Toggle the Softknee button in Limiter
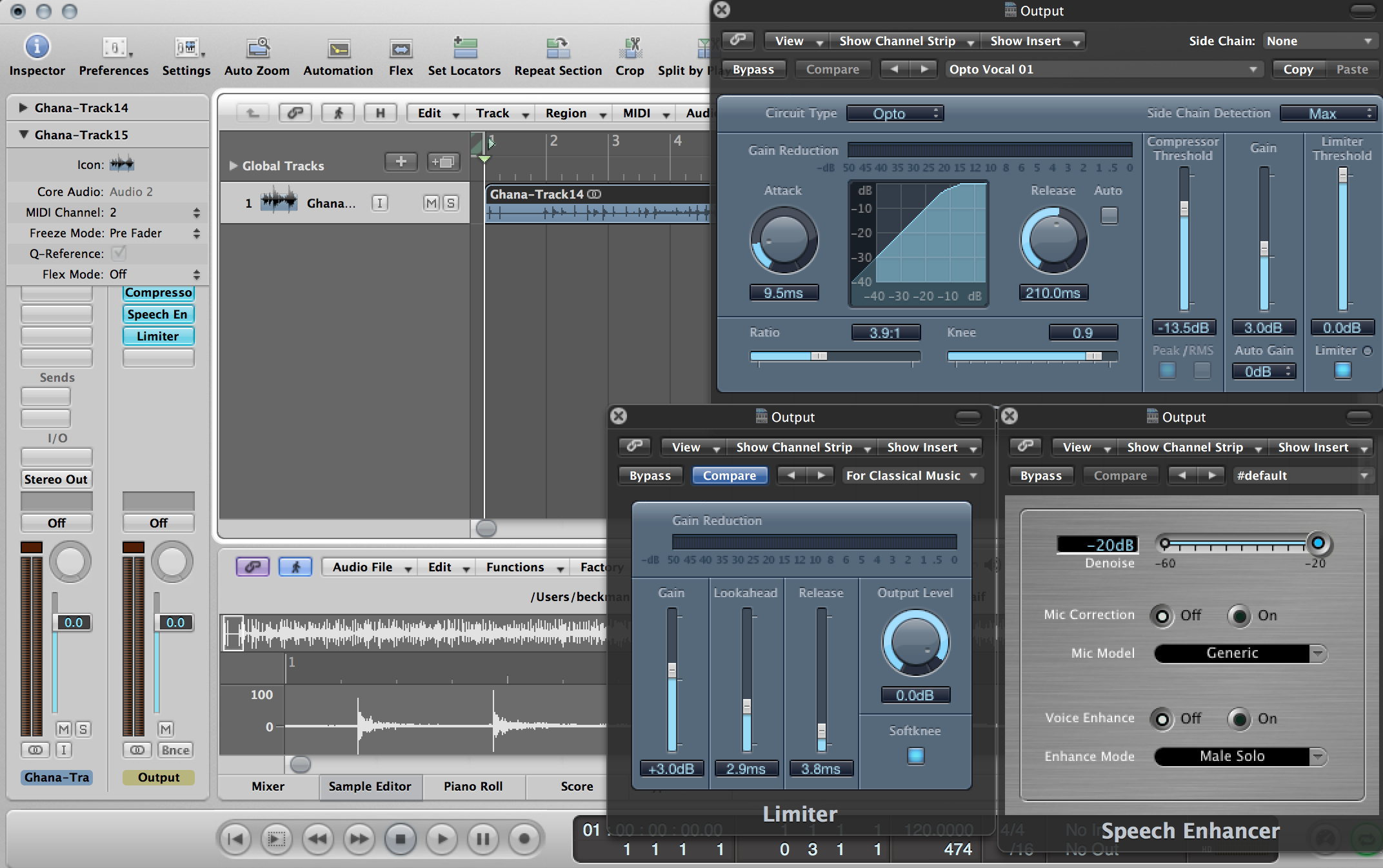Image resolution: width=1383 pixels, height=868 pixels. click(915, 755)
